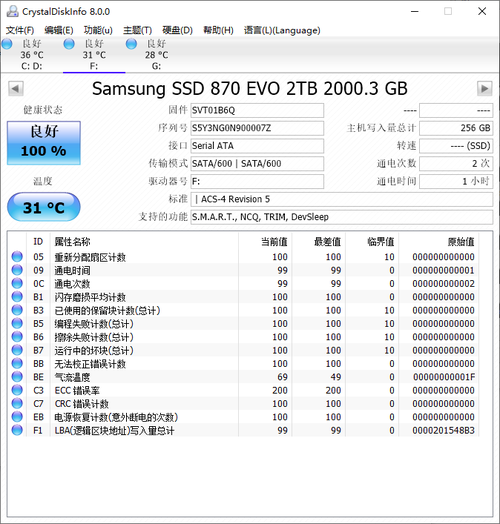Click the CrystalDiskInfo app icon in title bar

click(13, 11)
